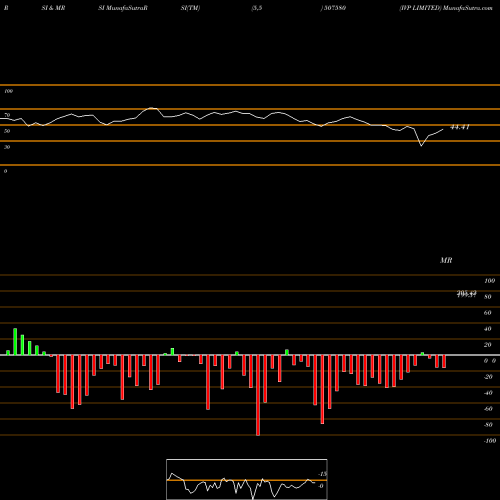Image resolution: width=500 pixels, height=500 pixels.
Task: Click the RSI axis label 70
Action: tap(7, 115)
